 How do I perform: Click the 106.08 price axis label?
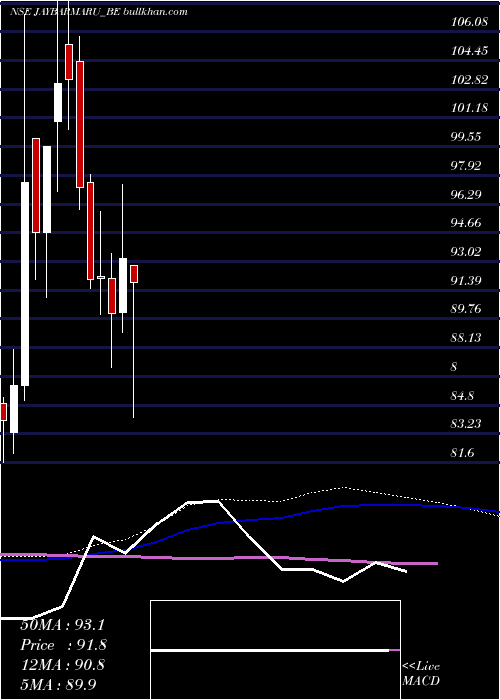click(x=469, y=22)
